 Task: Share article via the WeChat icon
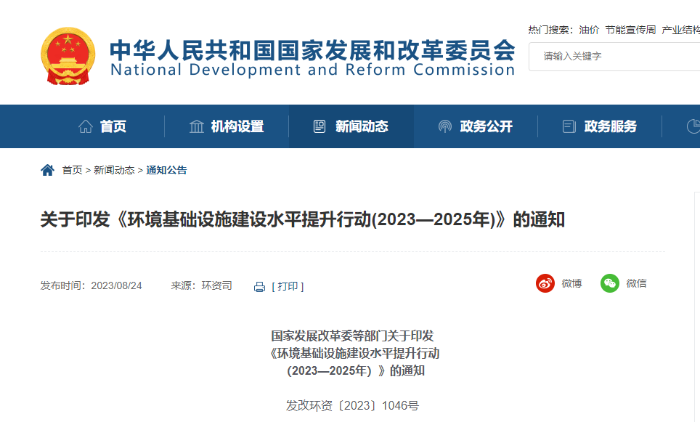[x=610, y=283]
